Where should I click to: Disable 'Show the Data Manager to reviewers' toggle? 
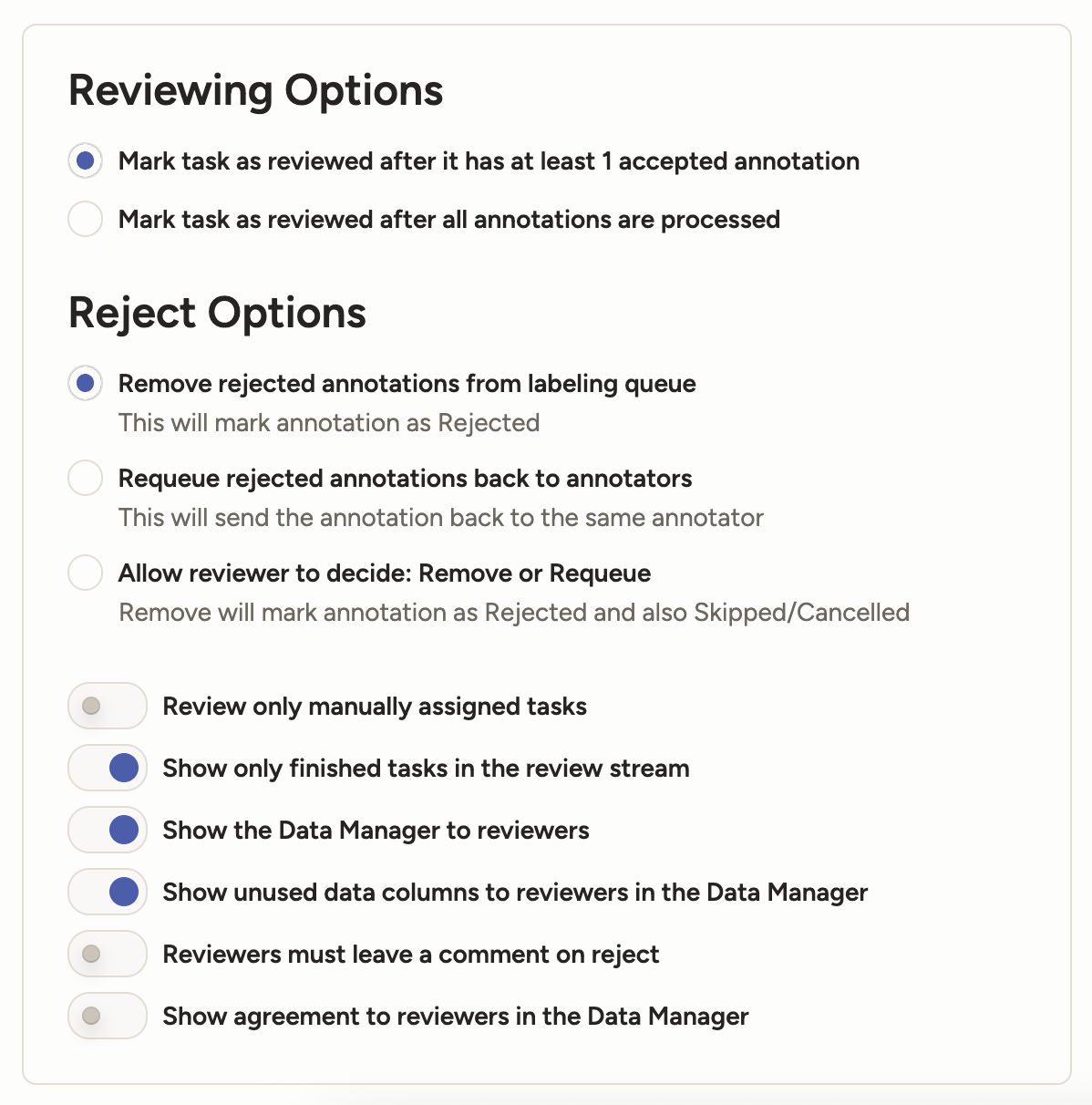coord(108,831)
